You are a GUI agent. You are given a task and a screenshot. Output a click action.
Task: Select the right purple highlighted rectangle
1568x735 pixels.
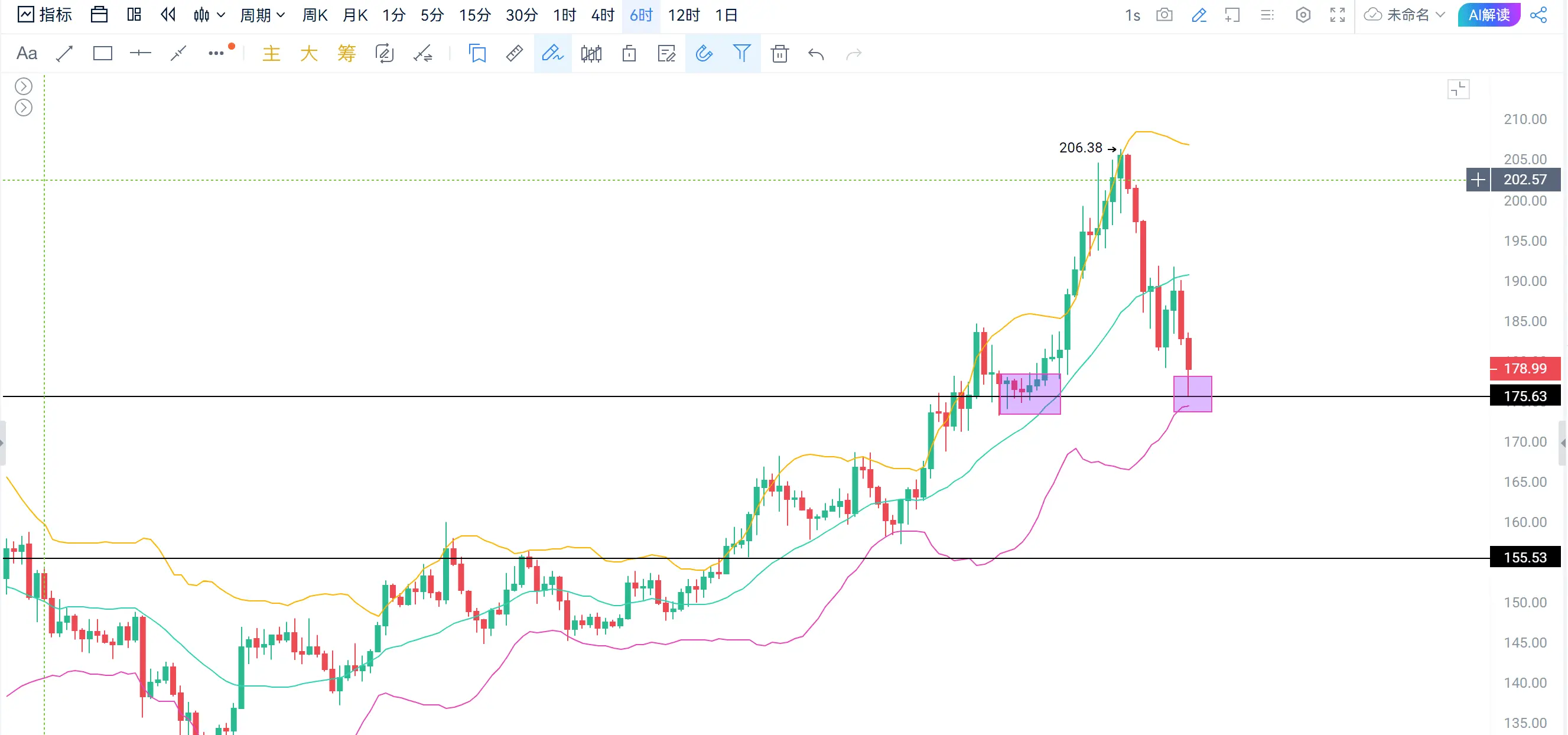pos(1192,394)
